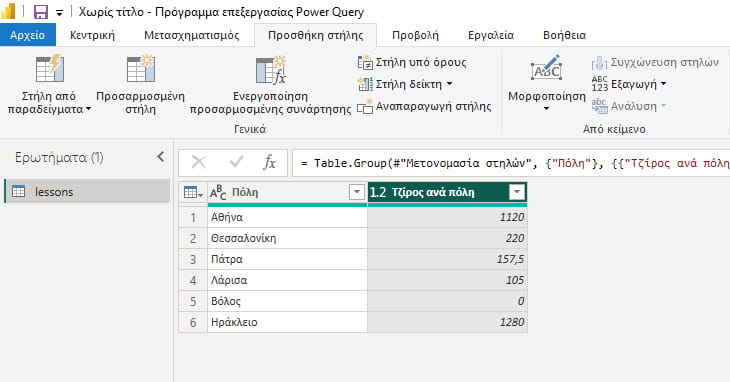Click Ενεργοποίηση προσαρμοσμένης συνάρτησης icon

tap(270, 70)
